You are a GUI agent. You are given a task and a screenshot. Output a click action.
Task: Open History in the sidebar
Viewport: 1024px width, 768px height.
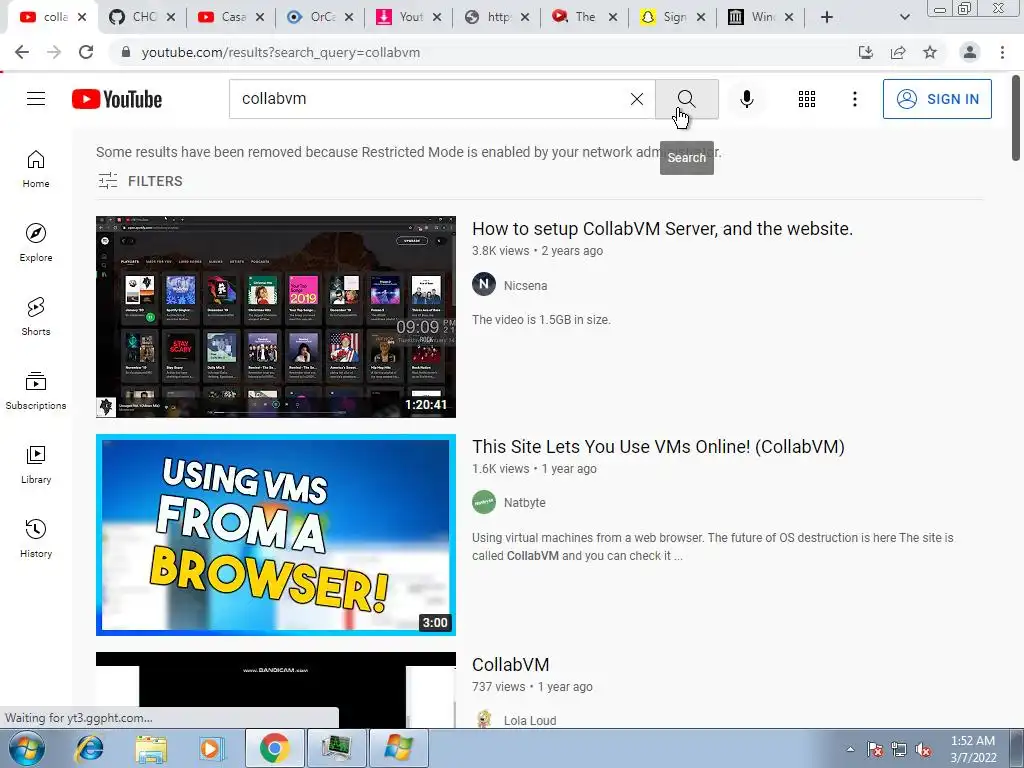tap(36, 539)
